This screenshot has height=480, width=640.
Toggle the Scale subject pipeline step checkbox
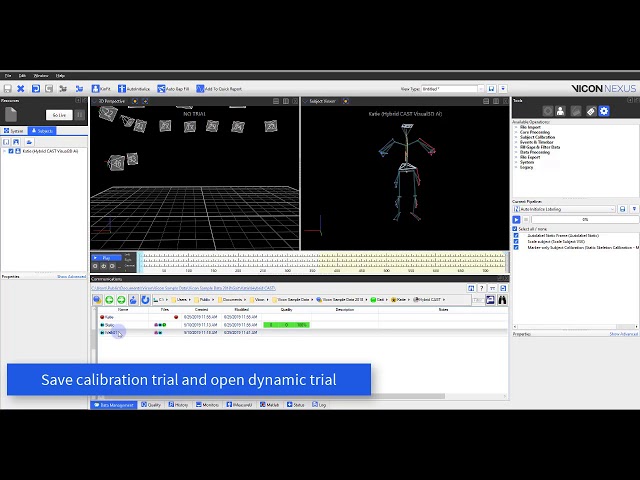tap(516, 242)
